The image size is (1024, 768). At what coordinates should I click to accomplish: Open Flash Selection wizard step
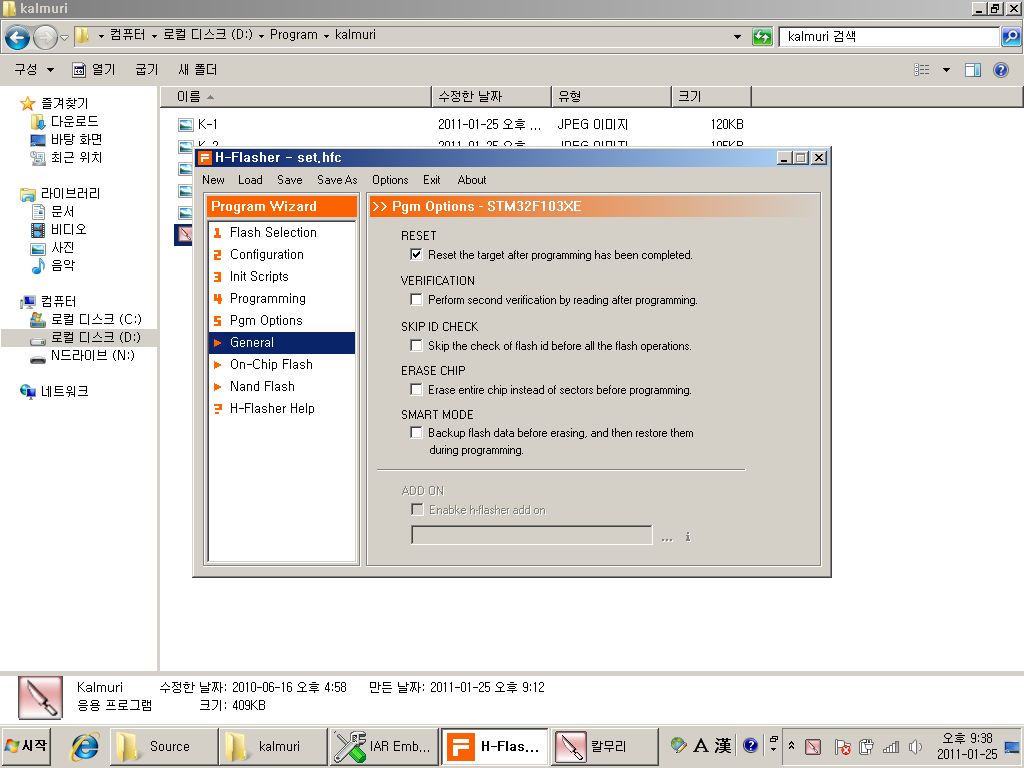click(x=272, y=232)
